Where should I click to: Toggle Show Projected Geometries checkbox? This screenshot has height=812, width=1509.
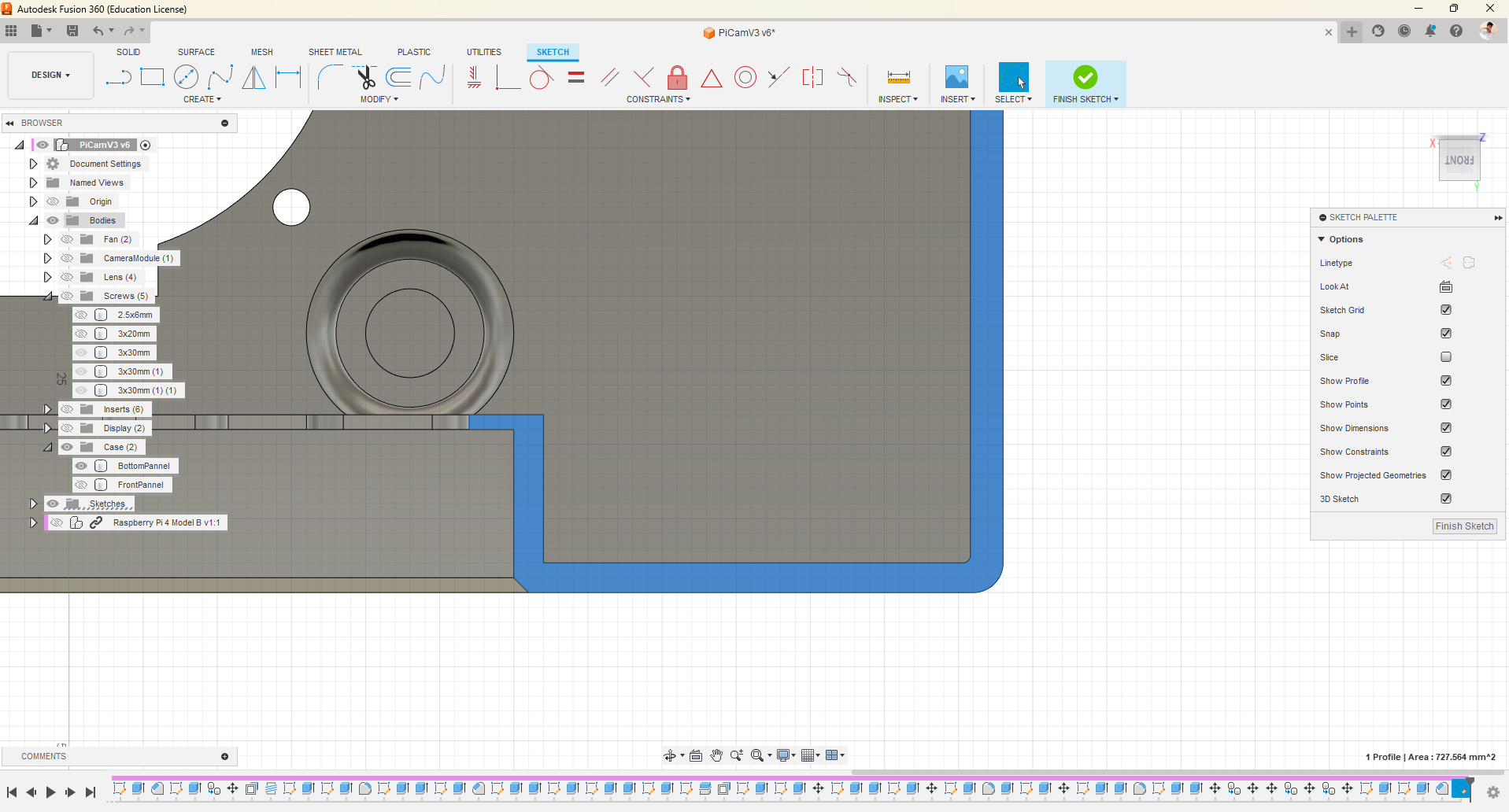point(1446,475)
